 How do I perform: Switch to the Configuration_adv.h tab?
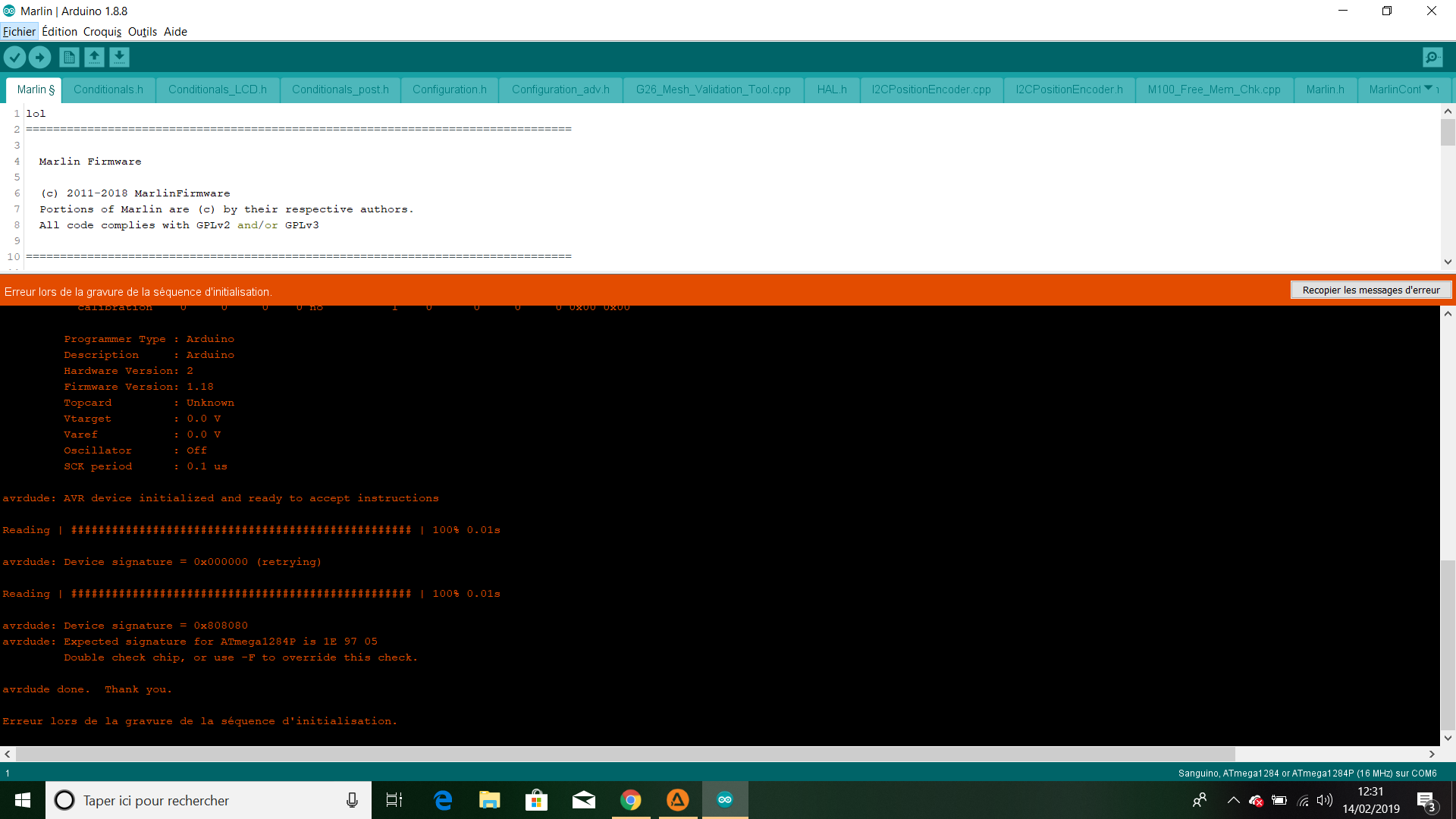tap(560, 89)
